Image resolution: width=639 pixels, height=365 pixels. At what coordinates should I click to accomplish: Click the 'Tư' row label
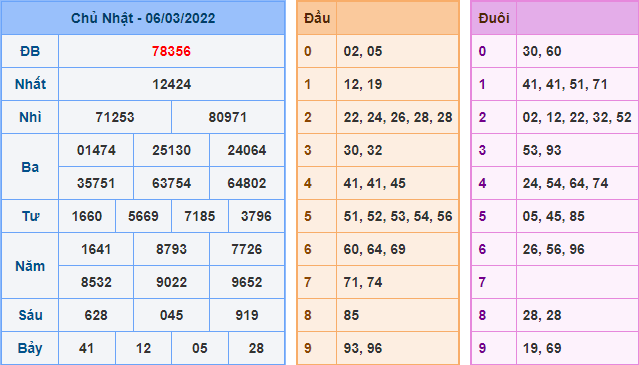pyautogui.click(x=30, y=216)
